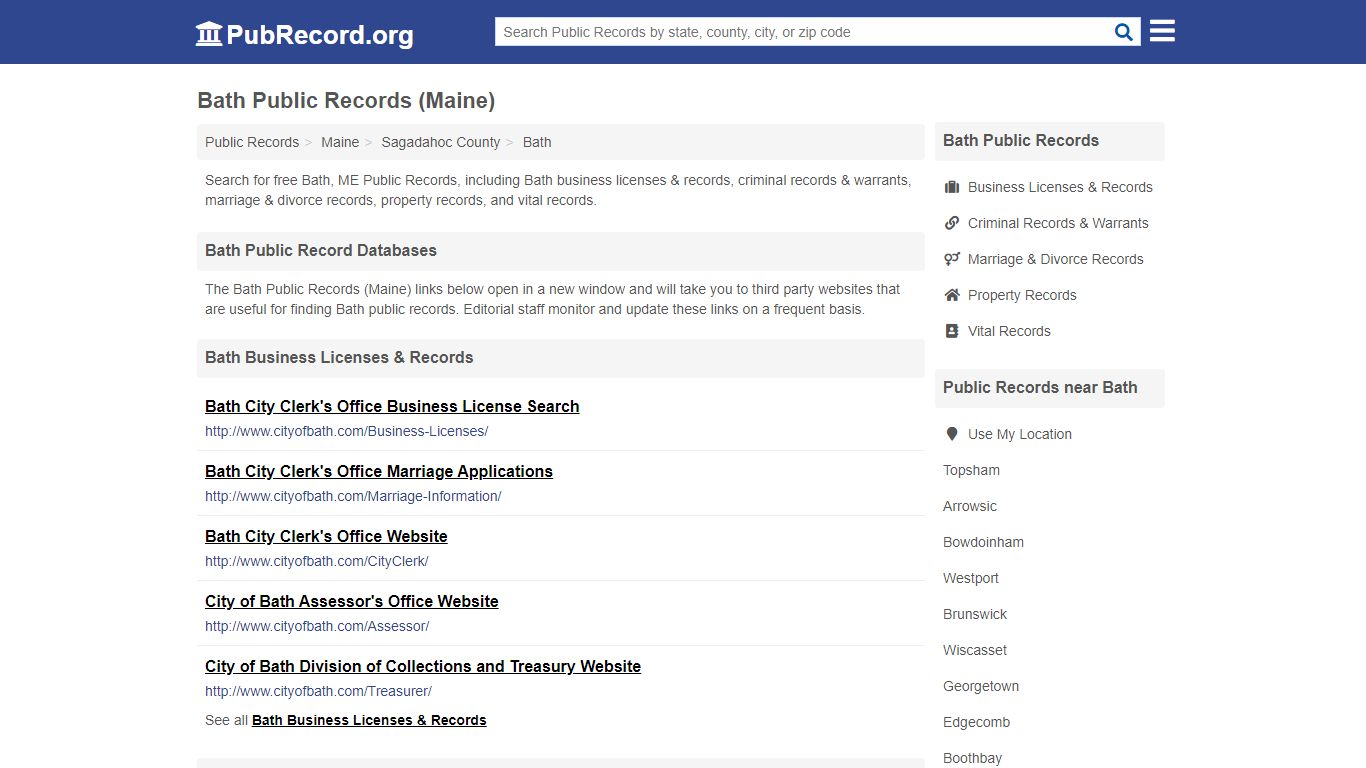1366x768 pixels.
Task: Click the house icon beside Property Records
Action: pos(952,295)
